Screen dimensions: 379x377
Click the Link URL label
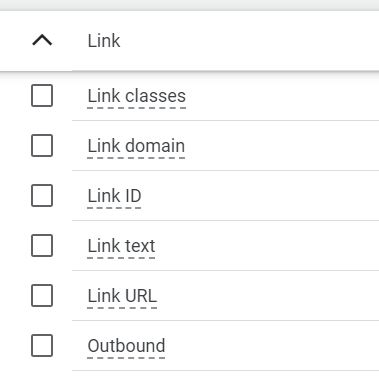pyautogui.click(x=122, y=296)
